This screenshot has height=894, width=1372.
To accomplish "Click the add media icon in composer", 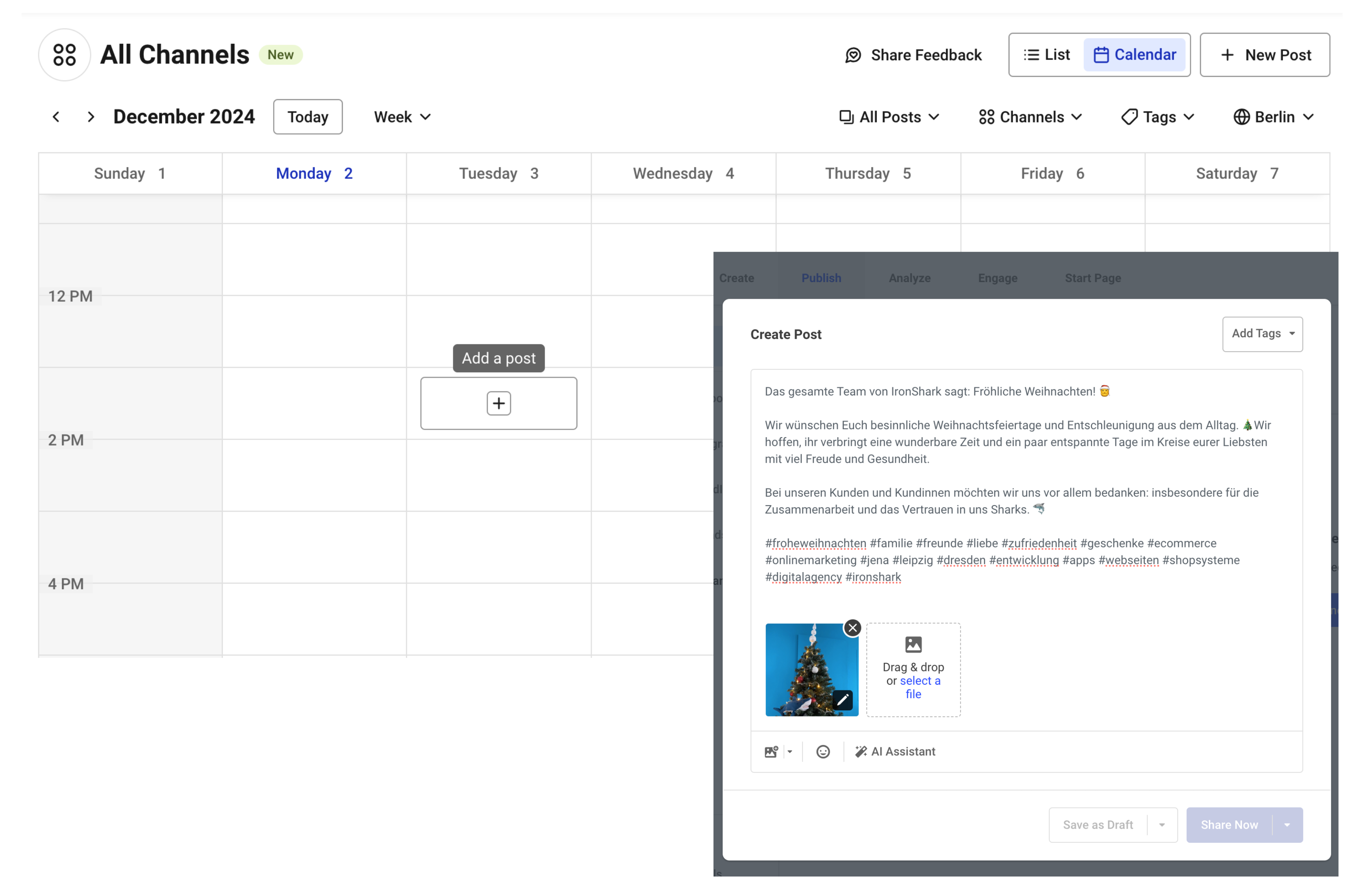I will (771, 752).
